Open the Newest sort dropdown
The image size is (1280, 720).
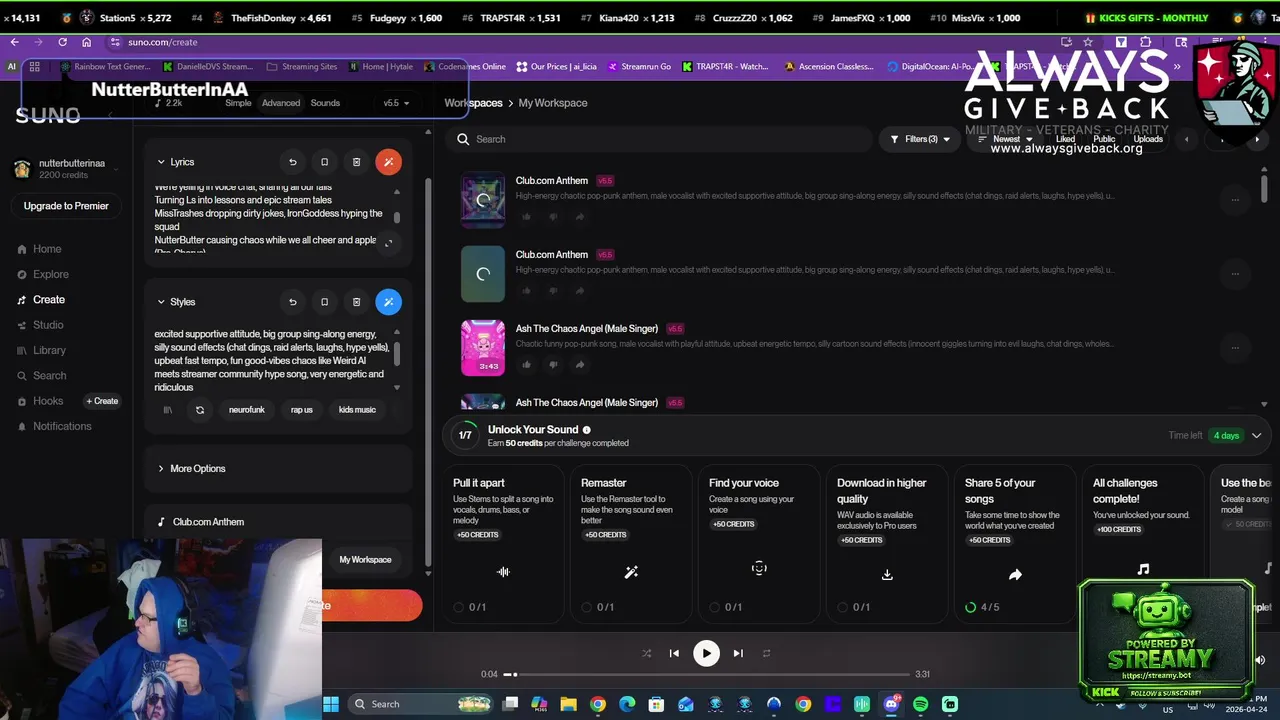[x=1006, y=139]
